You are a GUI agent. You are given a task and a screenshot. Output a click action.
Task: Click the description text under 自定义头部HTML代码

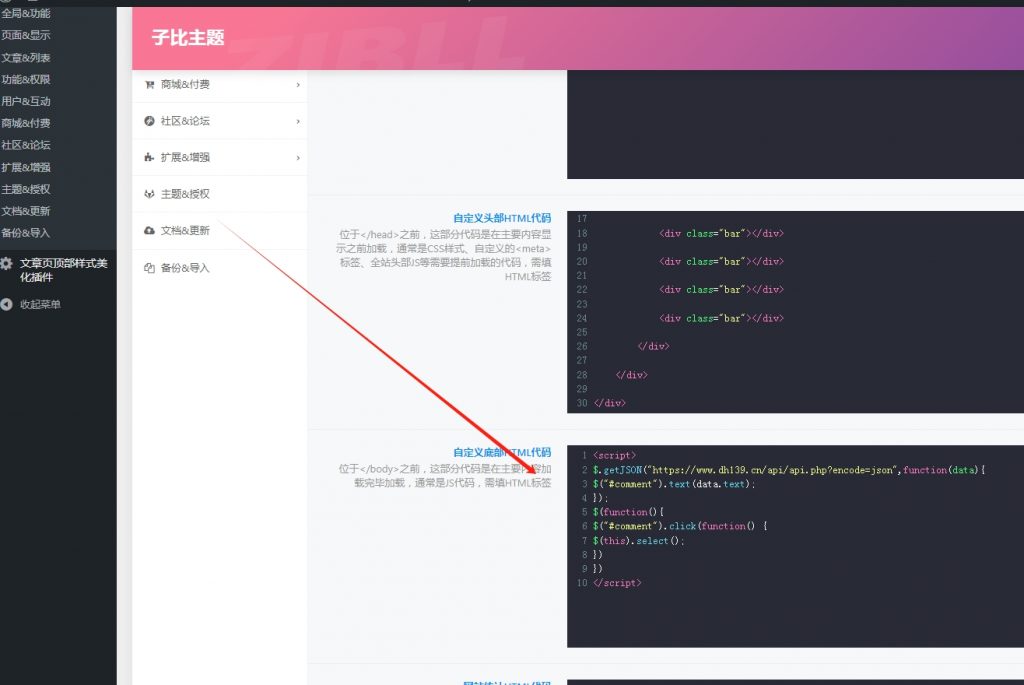(444, 255)
